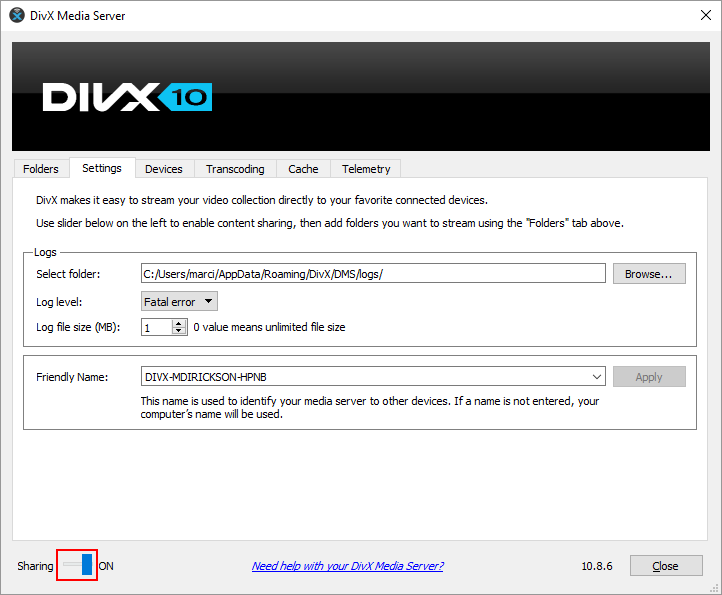
Task: Increase log file size with up arrow
Action: tap(179, 323)
